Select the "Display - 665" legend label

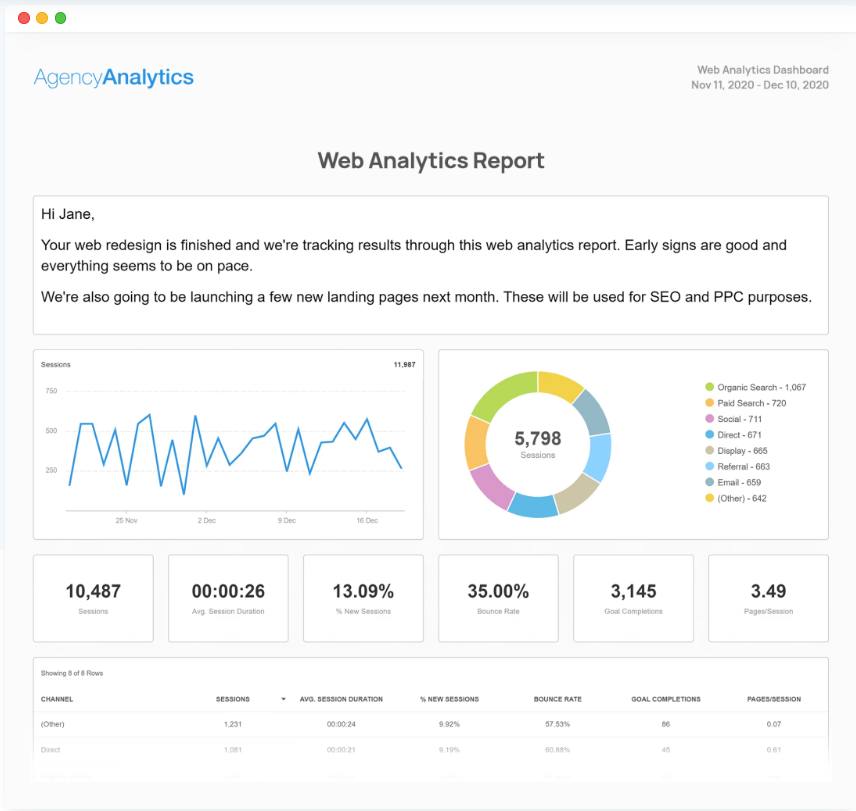click(x=742, y=451)
